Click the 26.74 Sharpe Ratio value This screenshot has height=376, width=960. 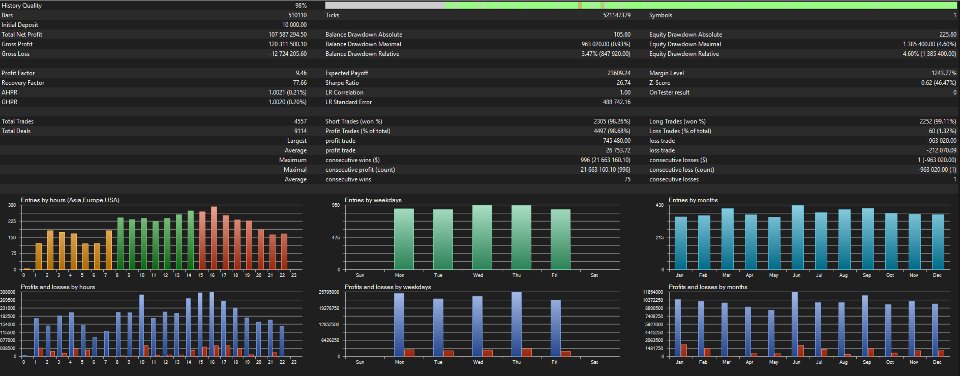623,83
